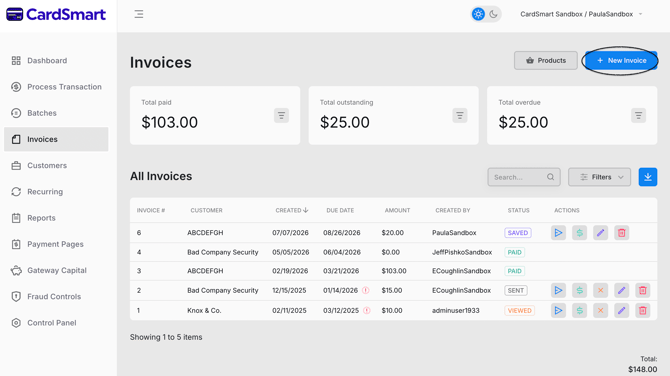The height and width of the screenshot is (376, 670).
Task: Record payment on invoice 1 dollar icon
Action: (x=579, y=311)
